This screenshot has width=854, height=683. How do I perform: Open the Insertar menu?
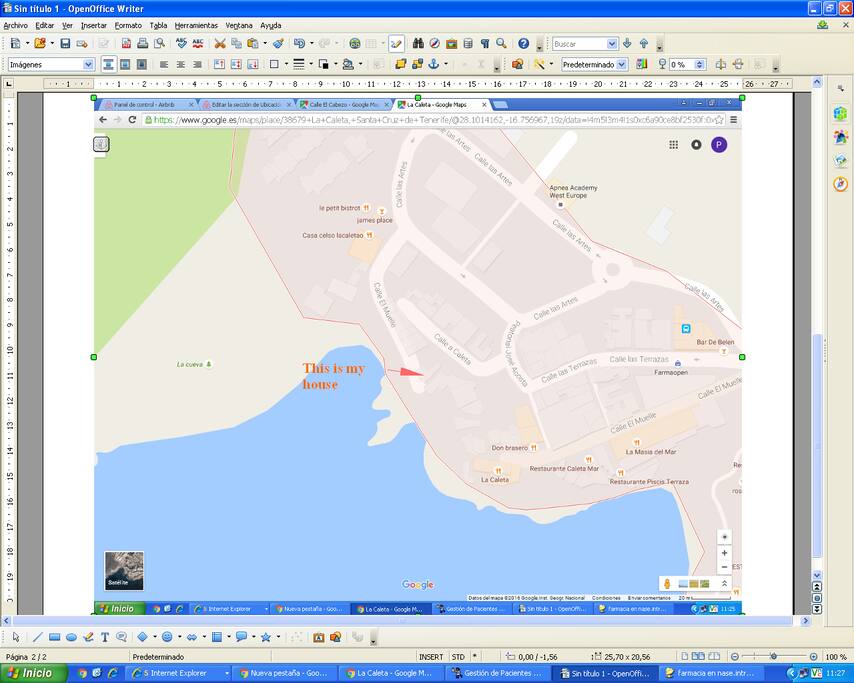point(94,26)
